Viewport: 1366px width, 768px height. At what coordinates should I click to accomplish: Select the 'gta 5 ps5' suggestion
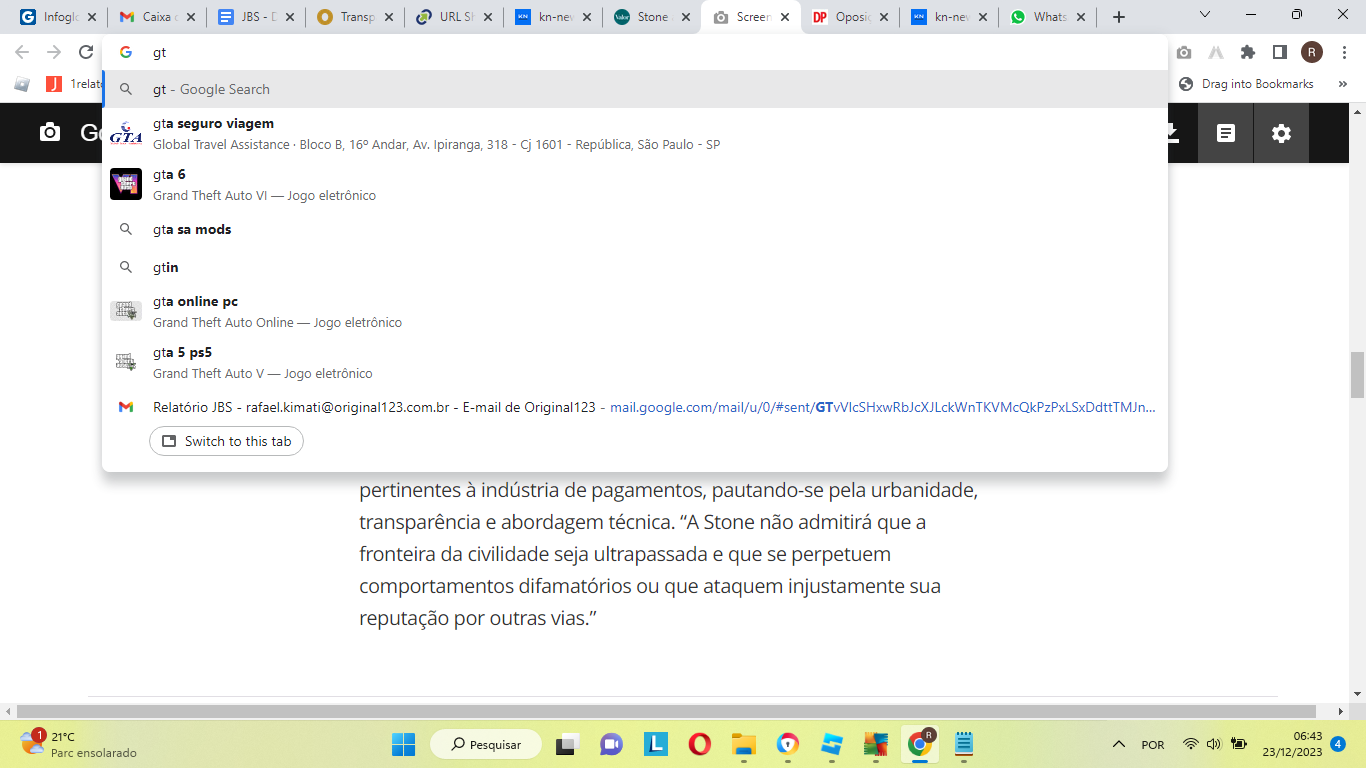635,362
